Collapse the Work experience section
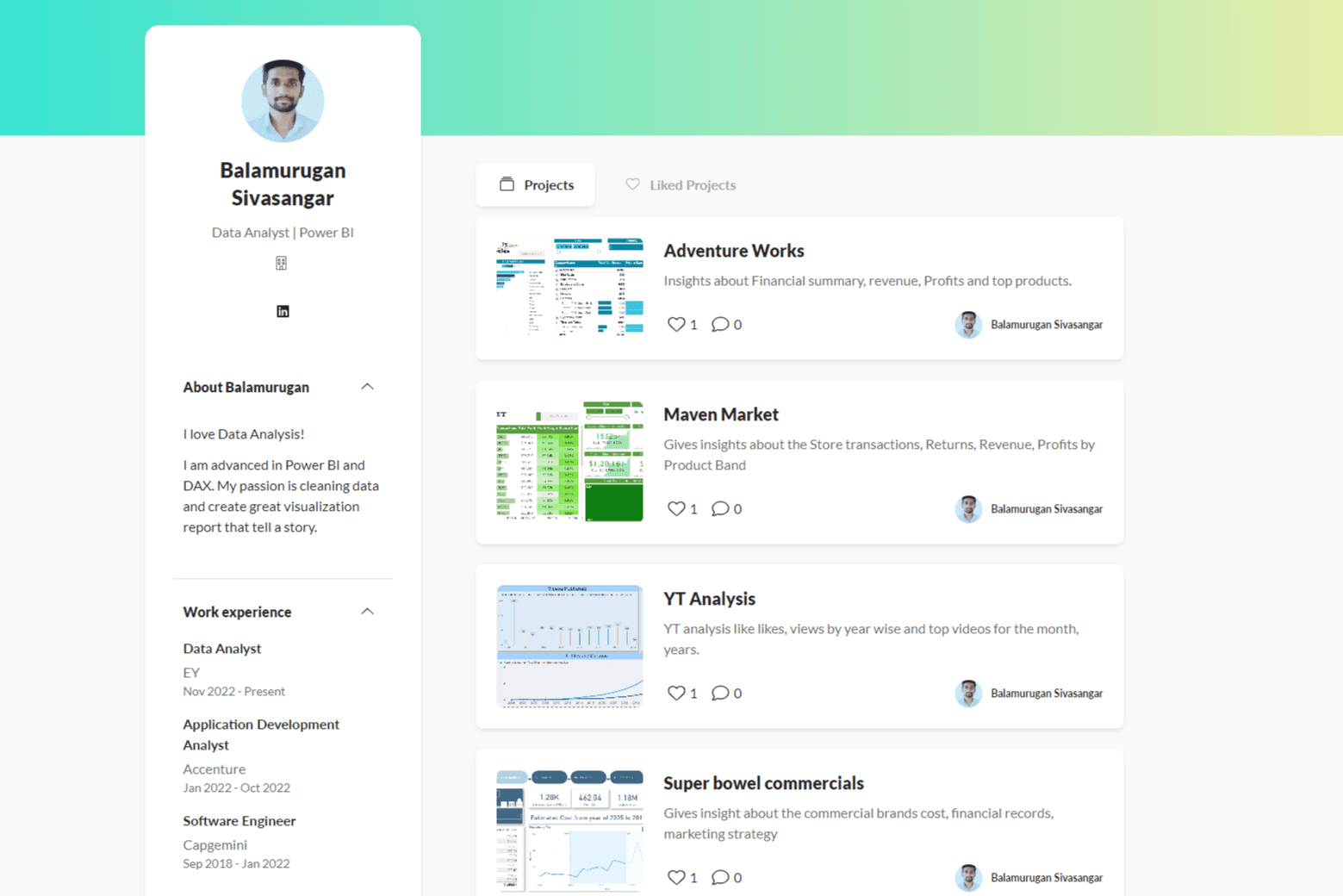 pyautogui.click(x=367, y=612)
